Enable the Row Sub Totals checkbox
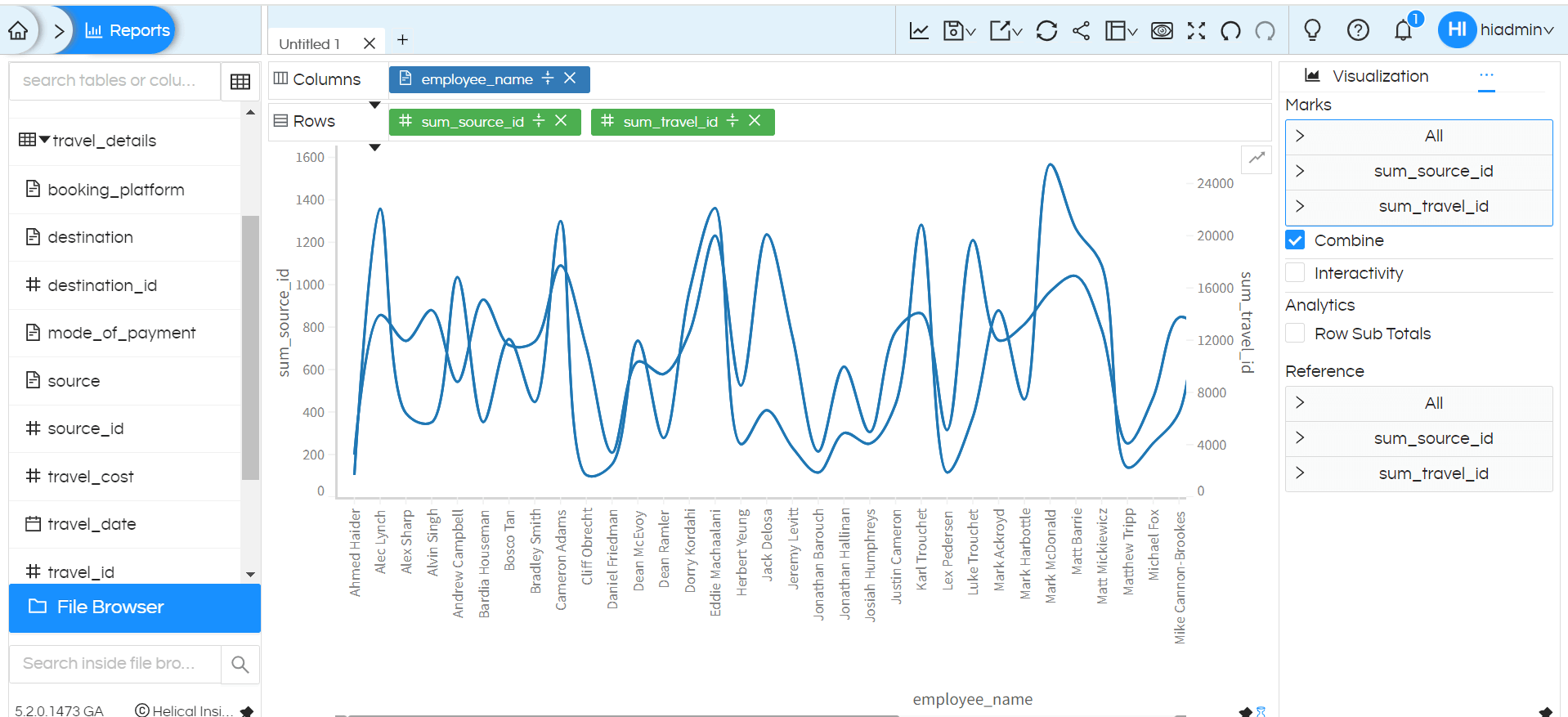This screenshot has width=1568, height=717. point(1295,333)
